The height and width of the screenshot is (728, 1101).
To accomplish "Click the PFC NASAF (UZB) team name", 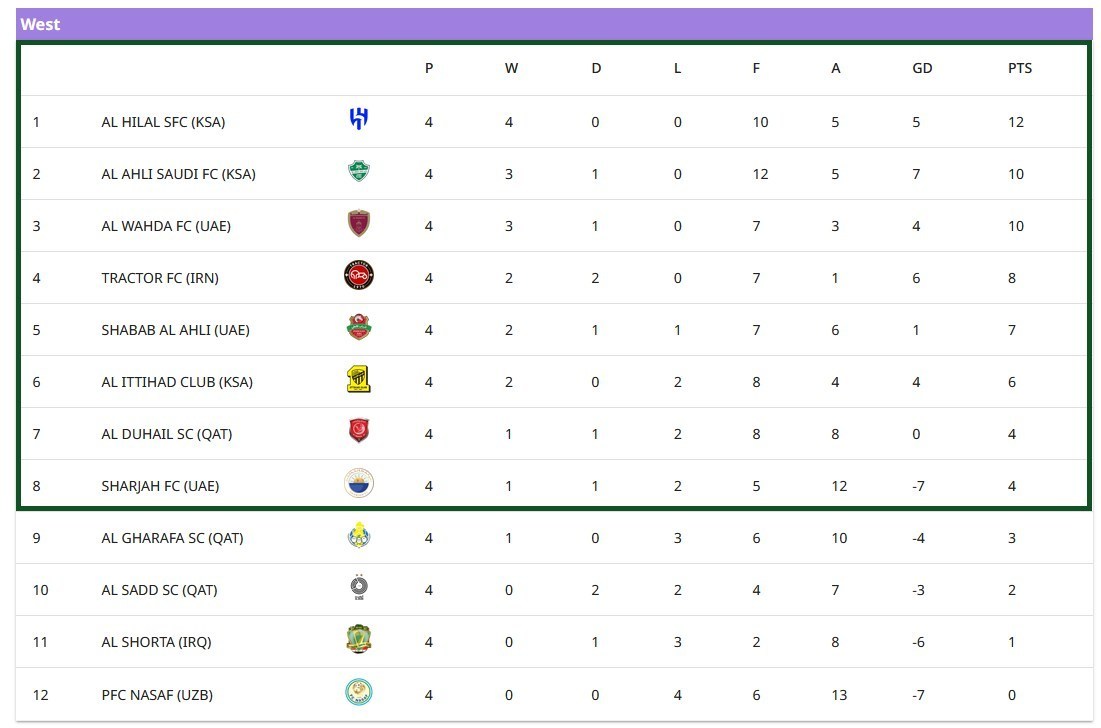I will point(157,694).
